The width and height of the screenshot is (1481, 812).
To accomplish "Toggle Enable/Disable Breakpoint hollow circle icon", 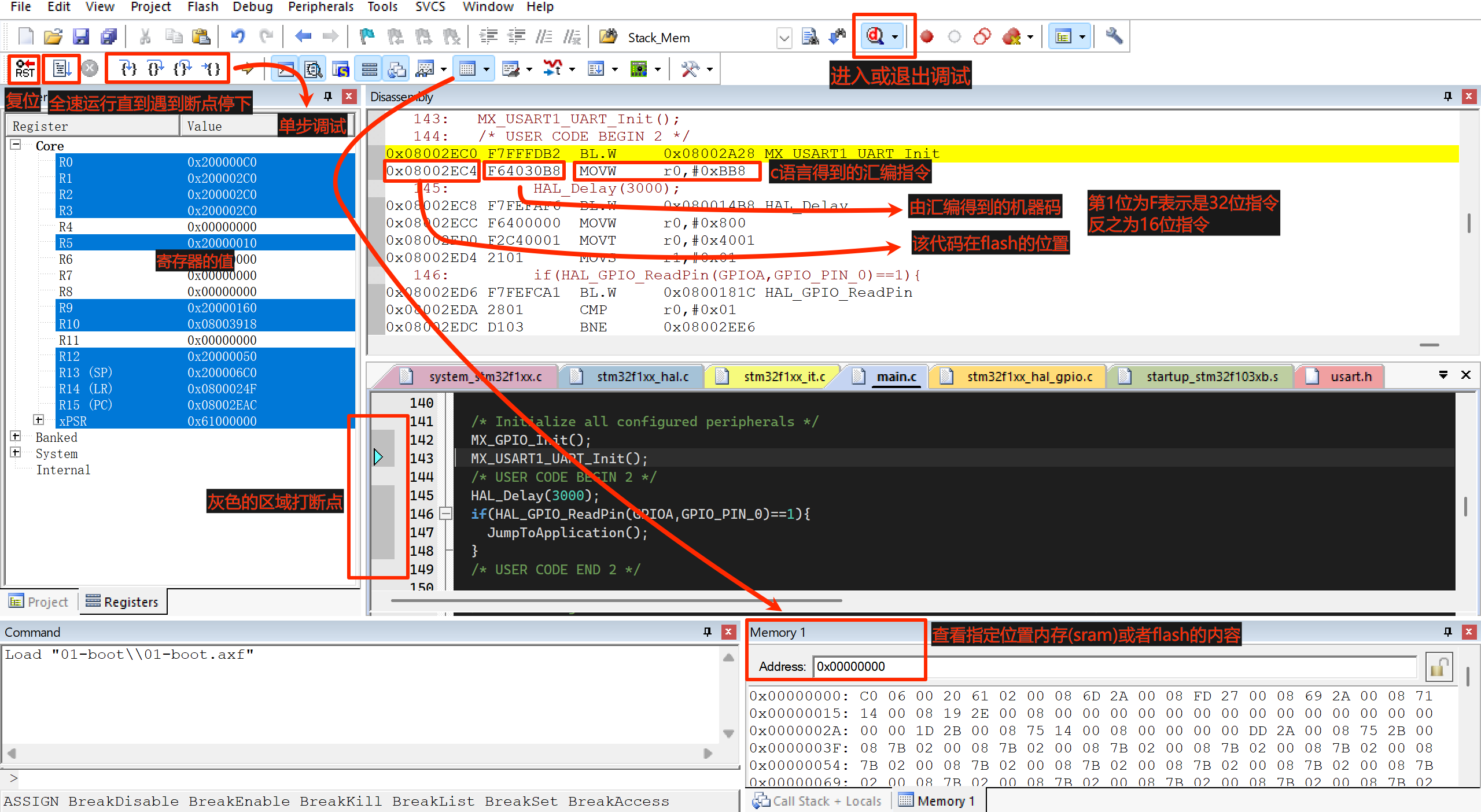I will [955, 37].
